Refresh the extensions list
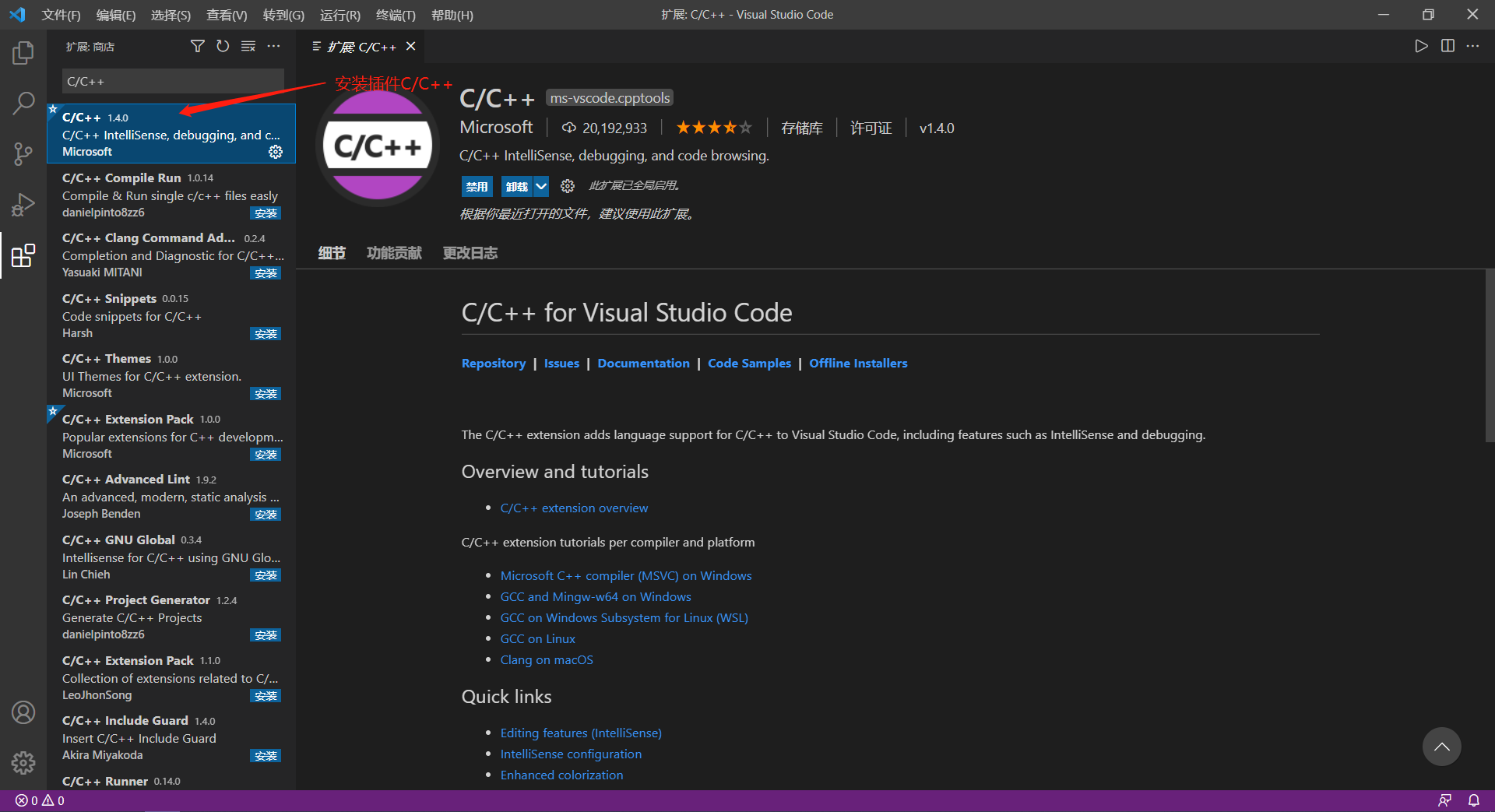This screenshot has width=1495, height=812. tap(223, 47)
